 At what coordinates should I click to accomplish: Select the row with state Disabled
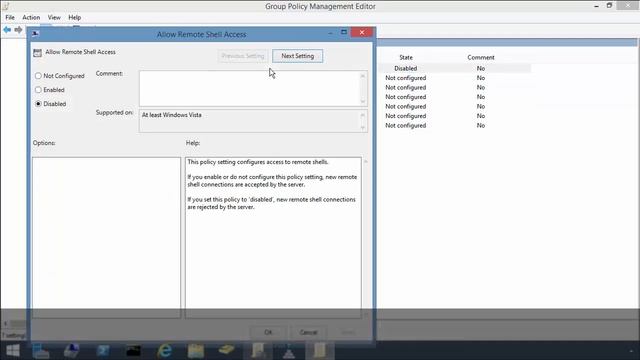click(455, 69)
